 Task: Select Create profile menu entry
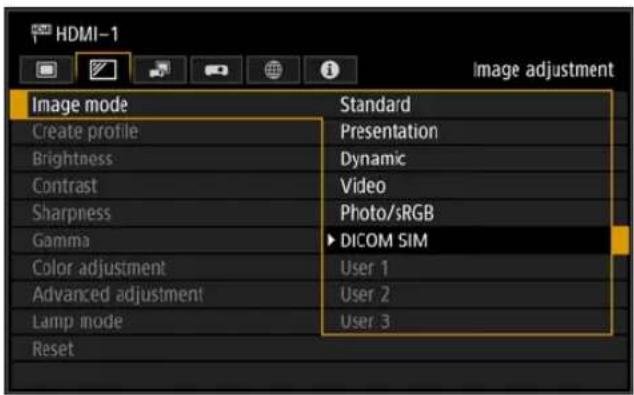tap(166, 132)
